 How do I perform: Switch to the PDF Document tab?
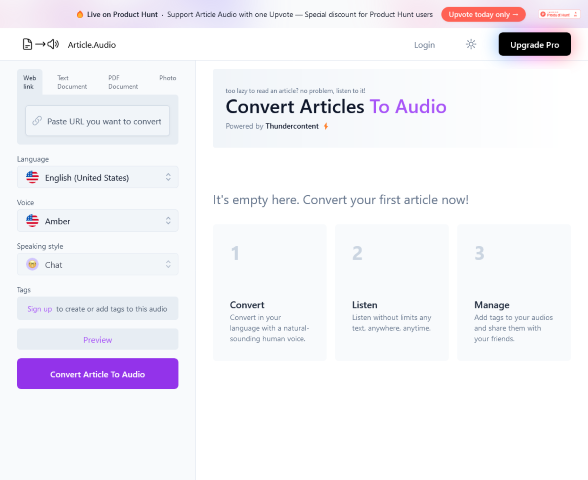[123, 82]
